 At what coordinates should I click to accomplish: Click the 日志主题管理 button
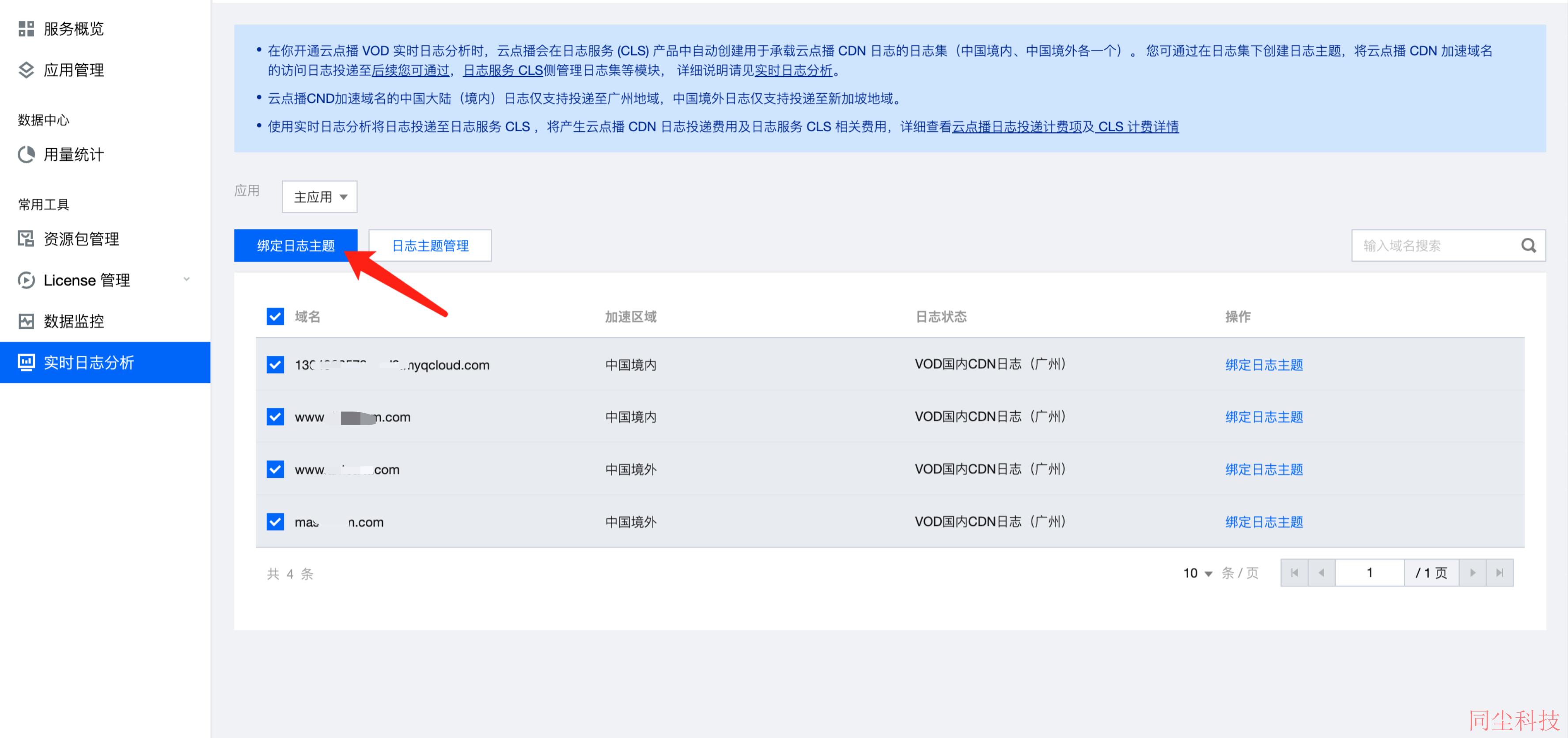(x=430, y=245)
